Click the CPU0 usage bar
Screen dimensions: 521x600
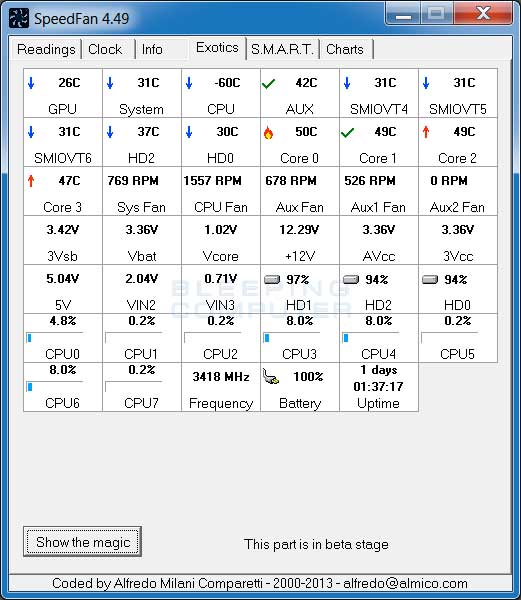pos(55,338)
